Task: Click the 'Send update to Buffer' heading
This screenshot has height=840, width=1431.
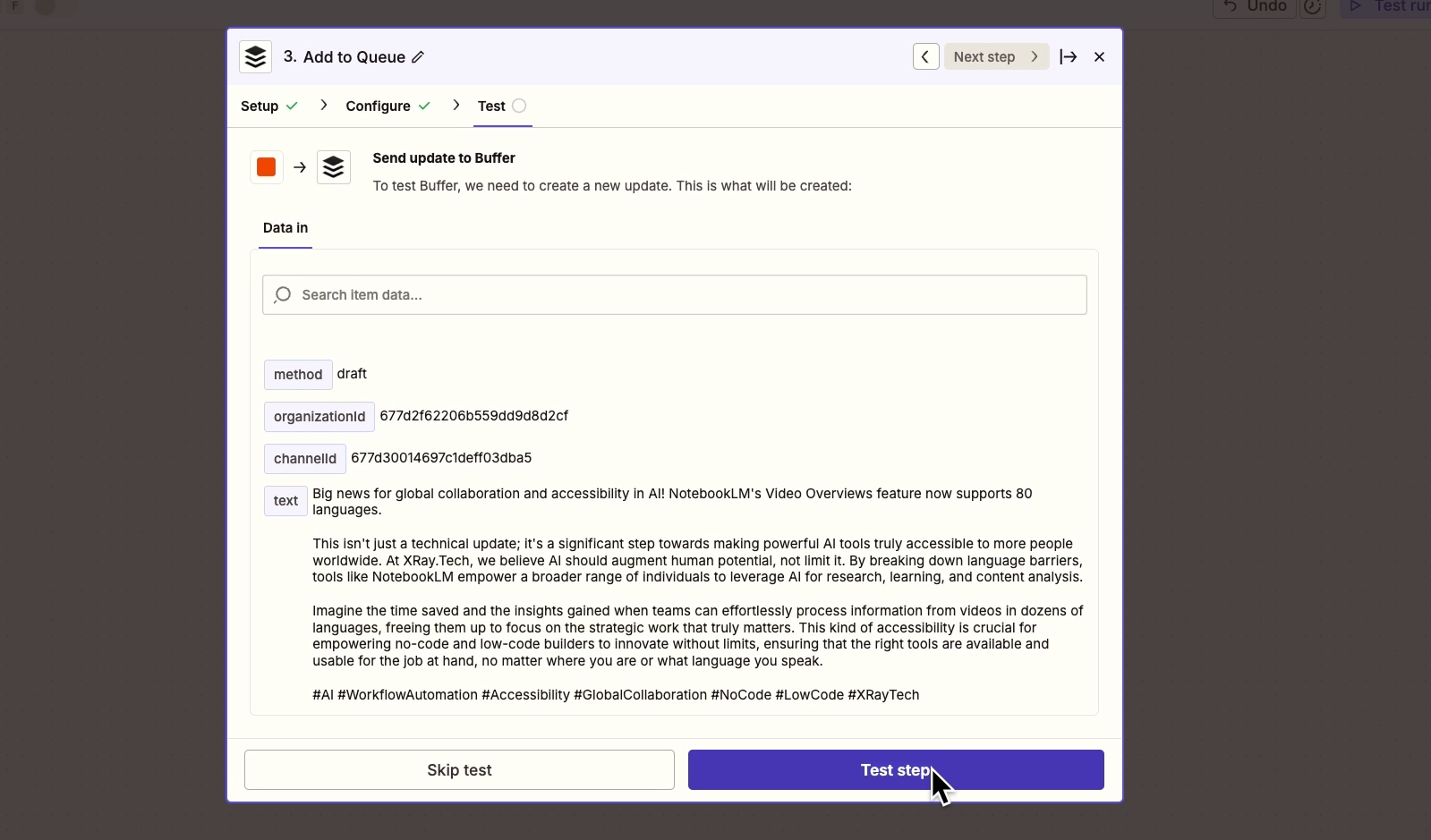Action: pos(444,158)
